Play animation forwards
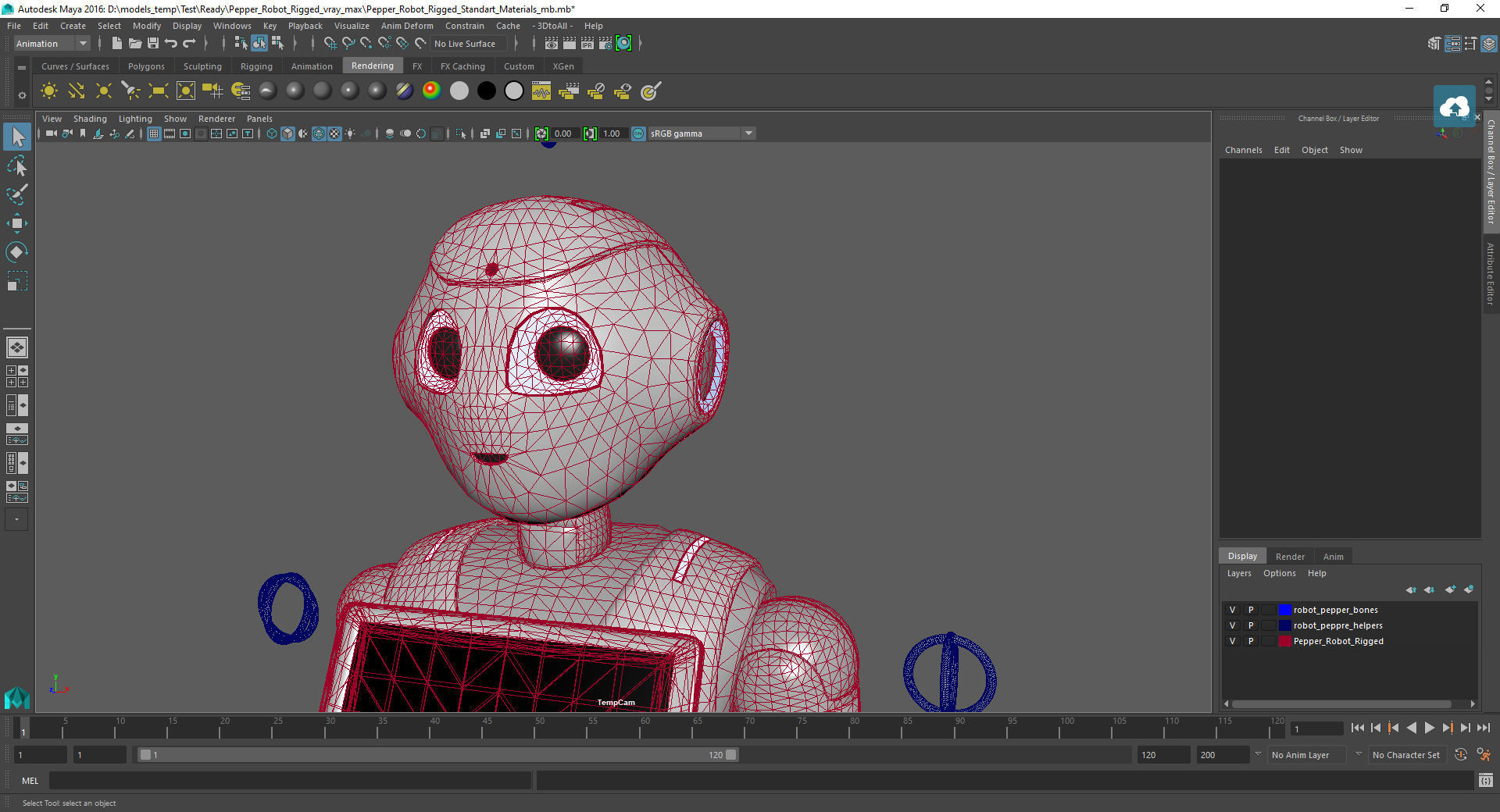The width and height of the screenshot is (1500, 812). pyautogui.click(x=1429, y=728)
